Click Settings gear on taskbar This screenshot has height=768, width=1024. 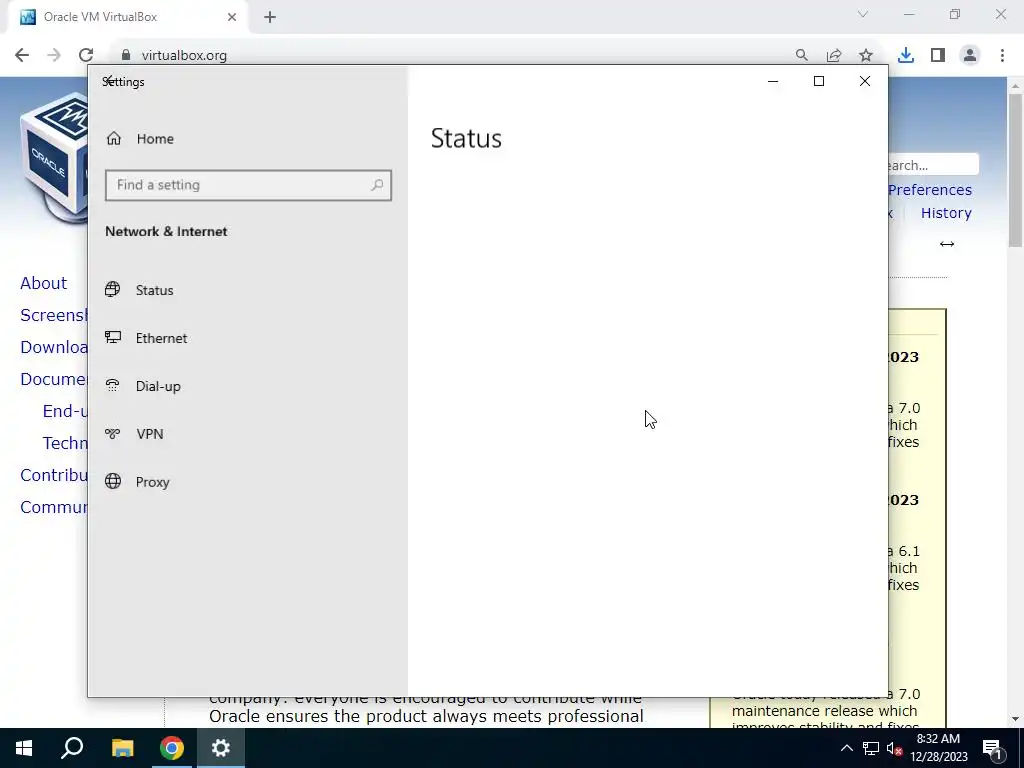click(221, 748)
